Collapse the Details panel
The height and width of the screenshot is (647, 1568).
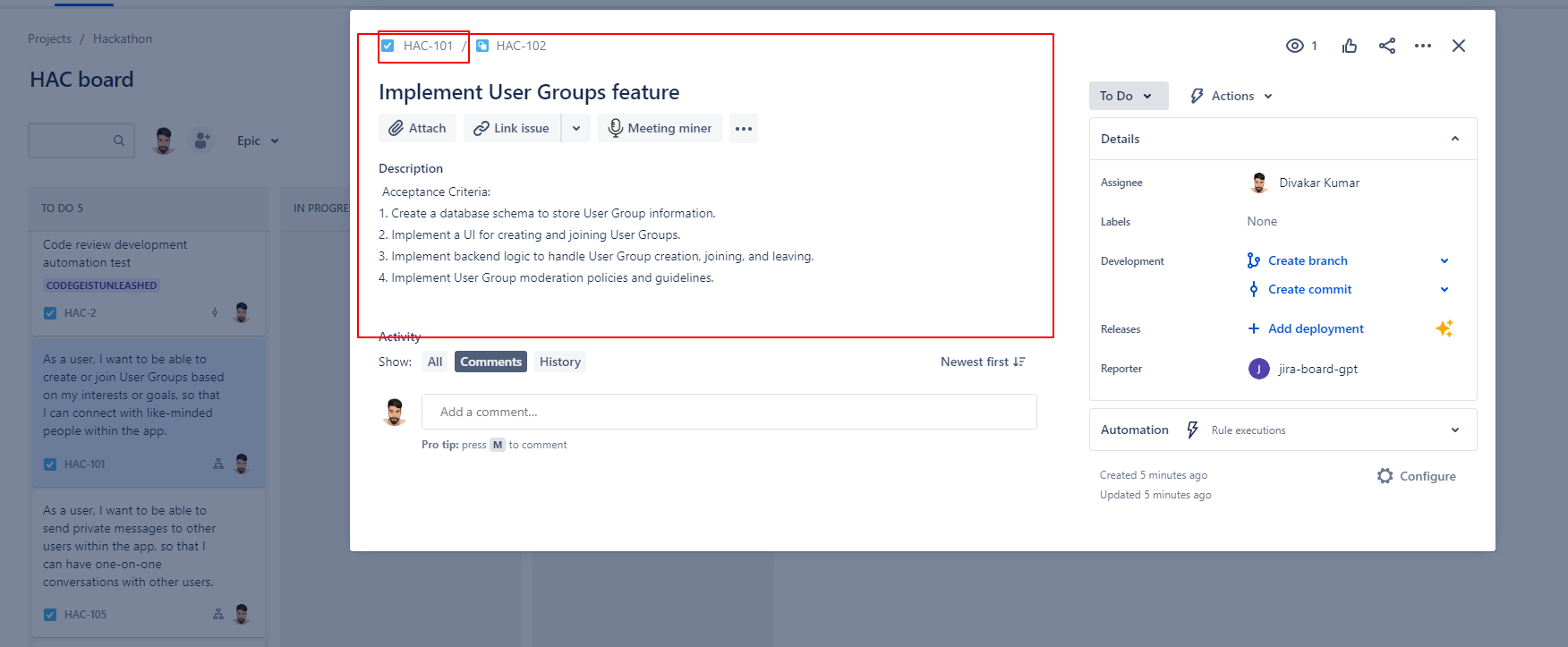tap(1455, 139)
